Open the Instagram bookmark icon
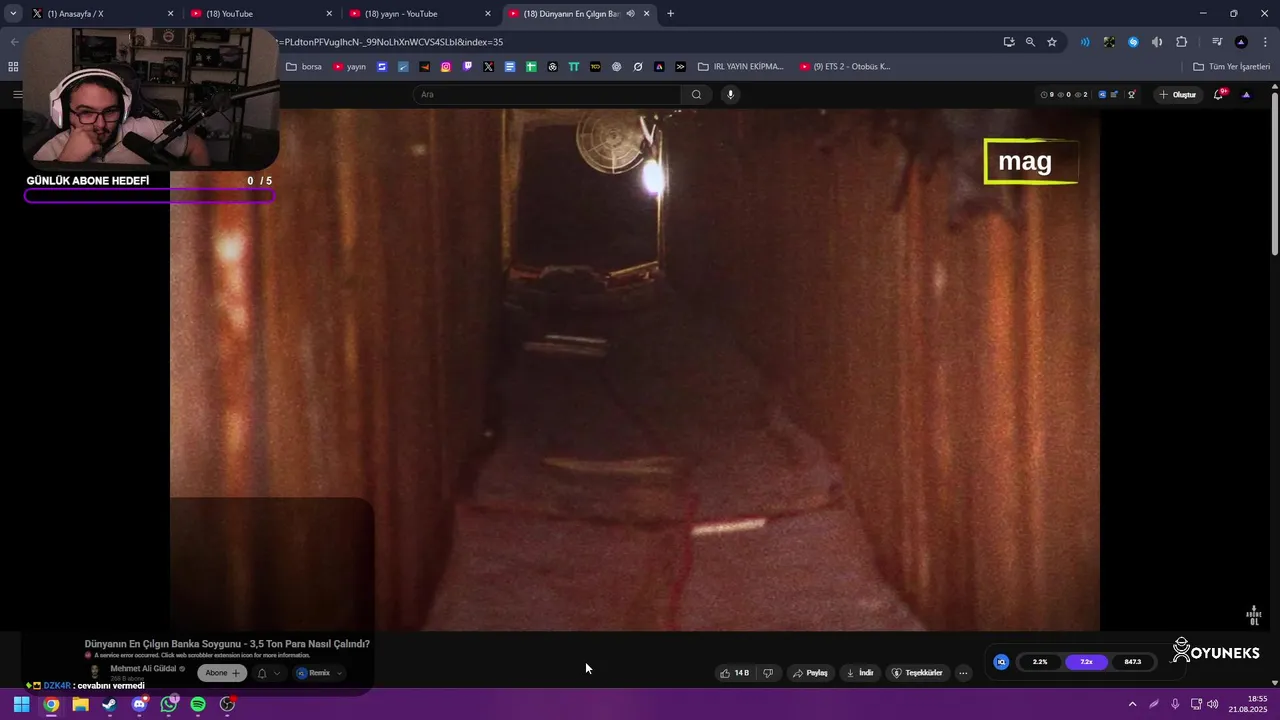This screenshot has height=720, width=1280. (446, 67)
